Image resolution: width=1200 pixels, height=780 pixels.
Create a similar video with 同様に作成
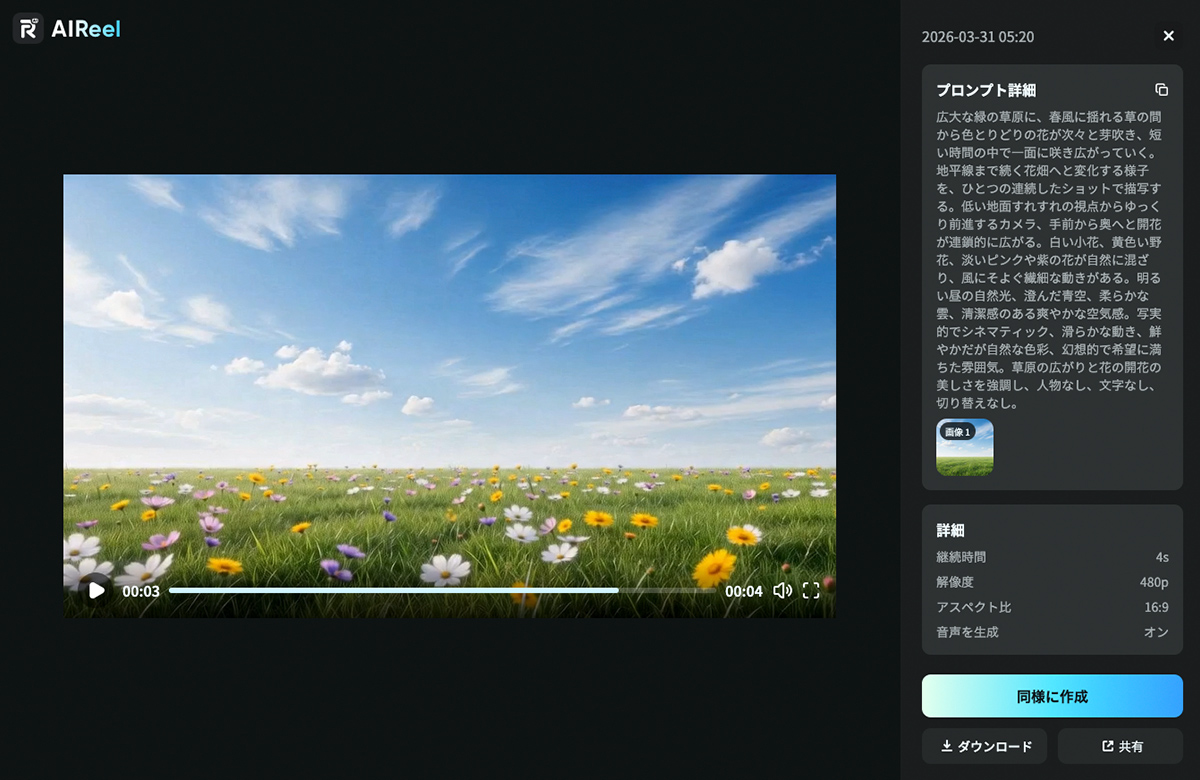(1052, 696)
